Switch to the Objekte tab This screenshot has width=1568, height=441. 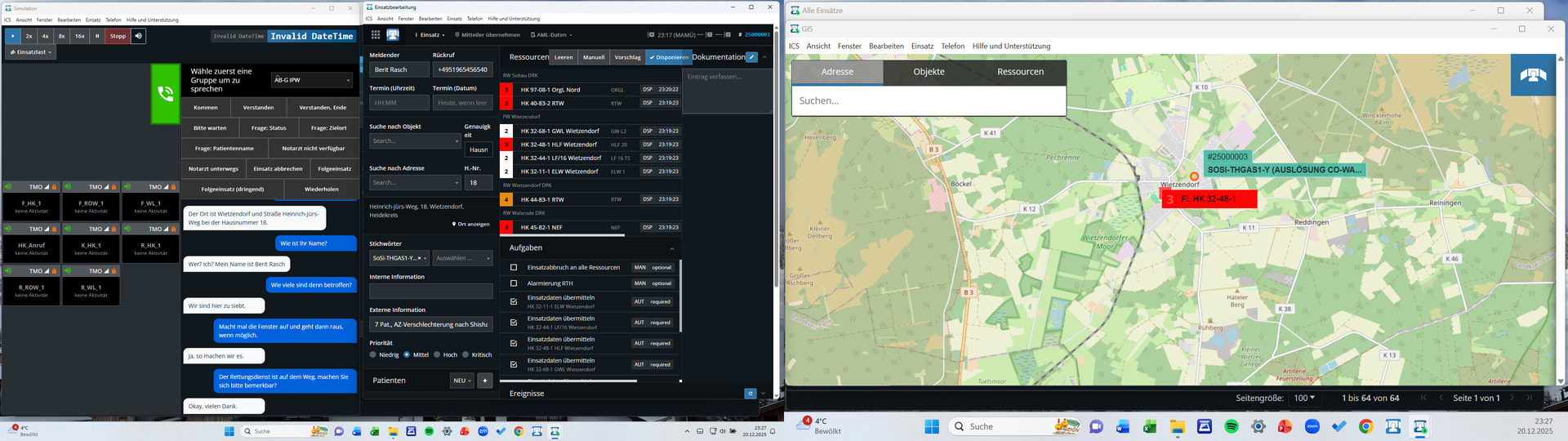[x=929, y=72]
